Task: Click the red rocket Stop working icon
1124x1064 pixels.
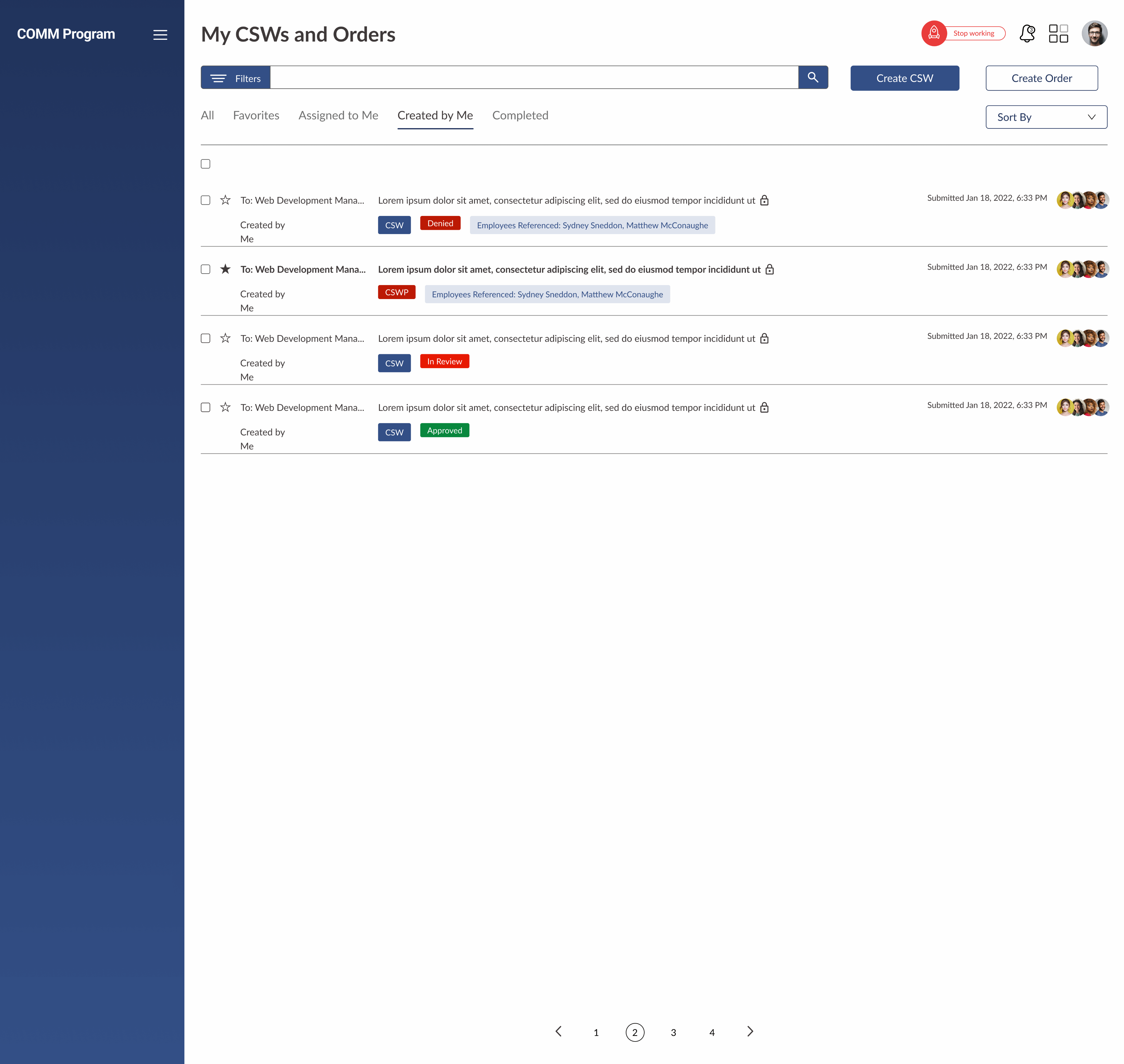Action: [933, 33]
